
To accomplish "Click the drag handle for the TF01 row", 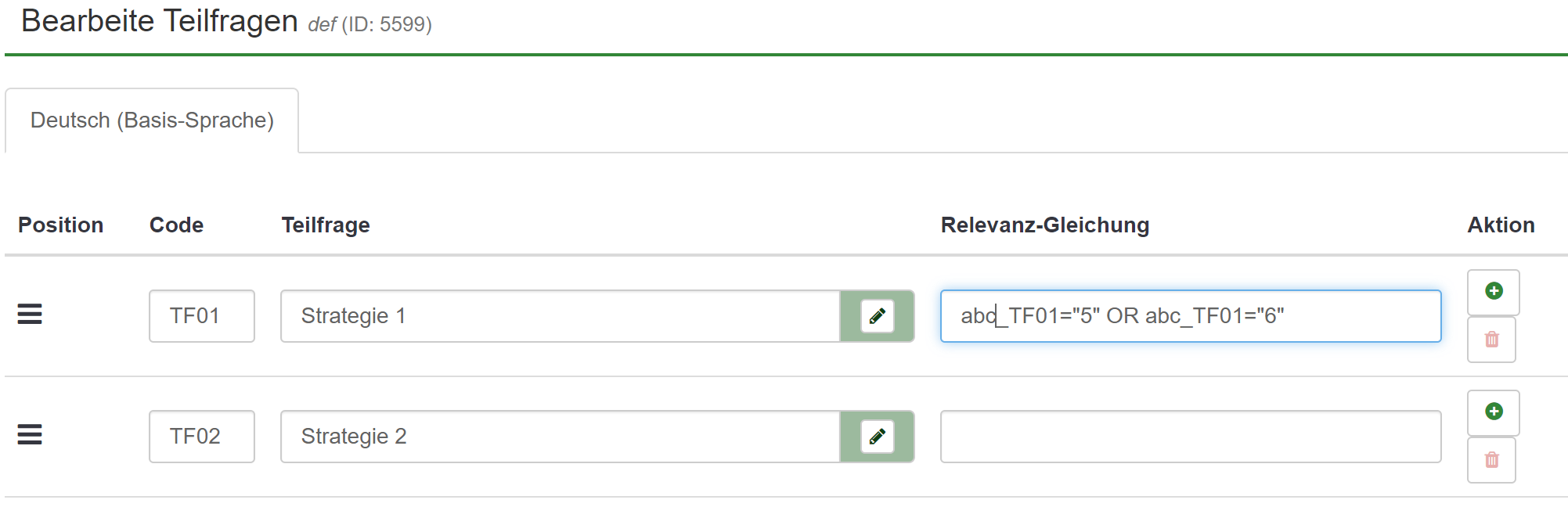I will 30,315.
